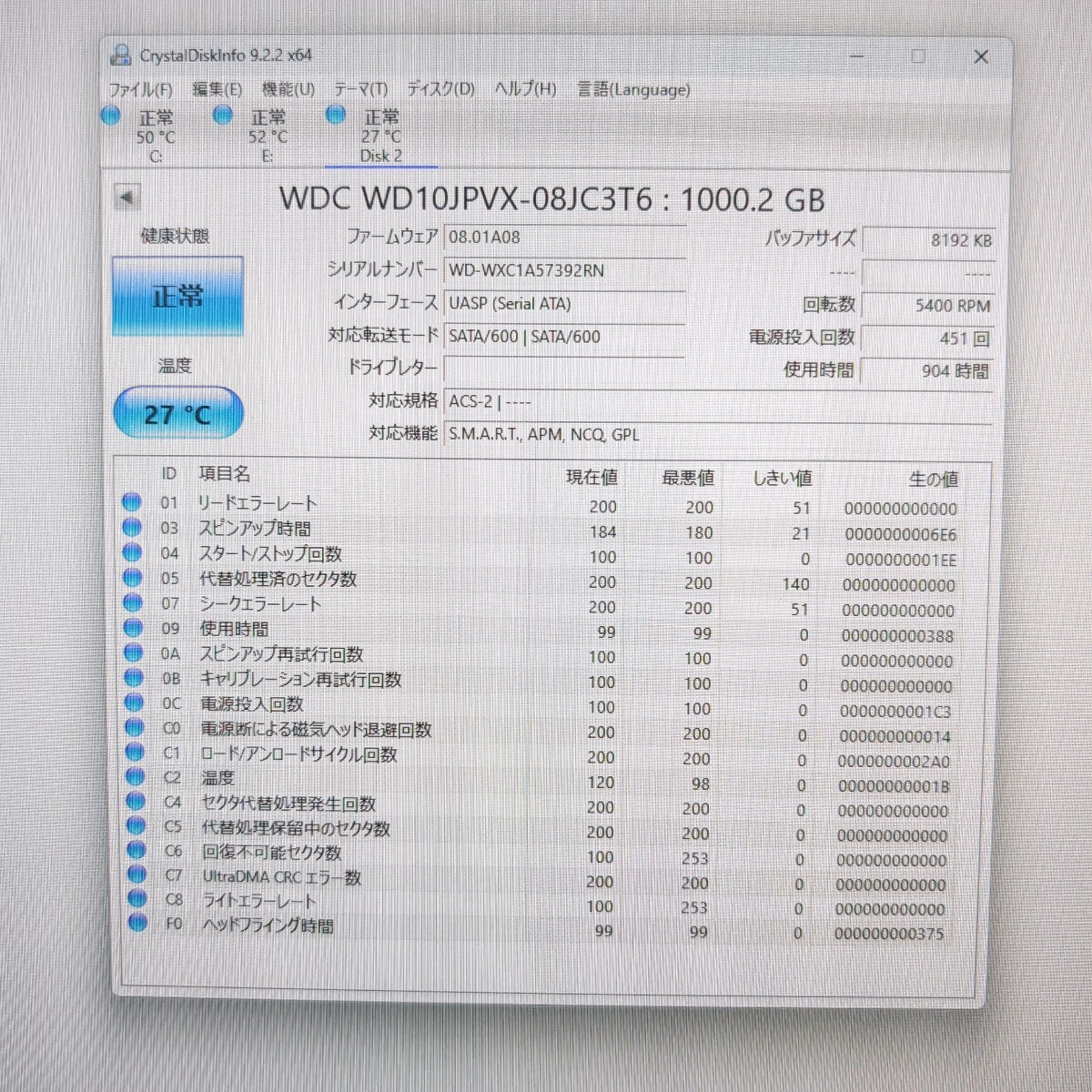Click the power on hours value 904 時間
Screen dimensions: 1092x1092
(x=928, y=370)
